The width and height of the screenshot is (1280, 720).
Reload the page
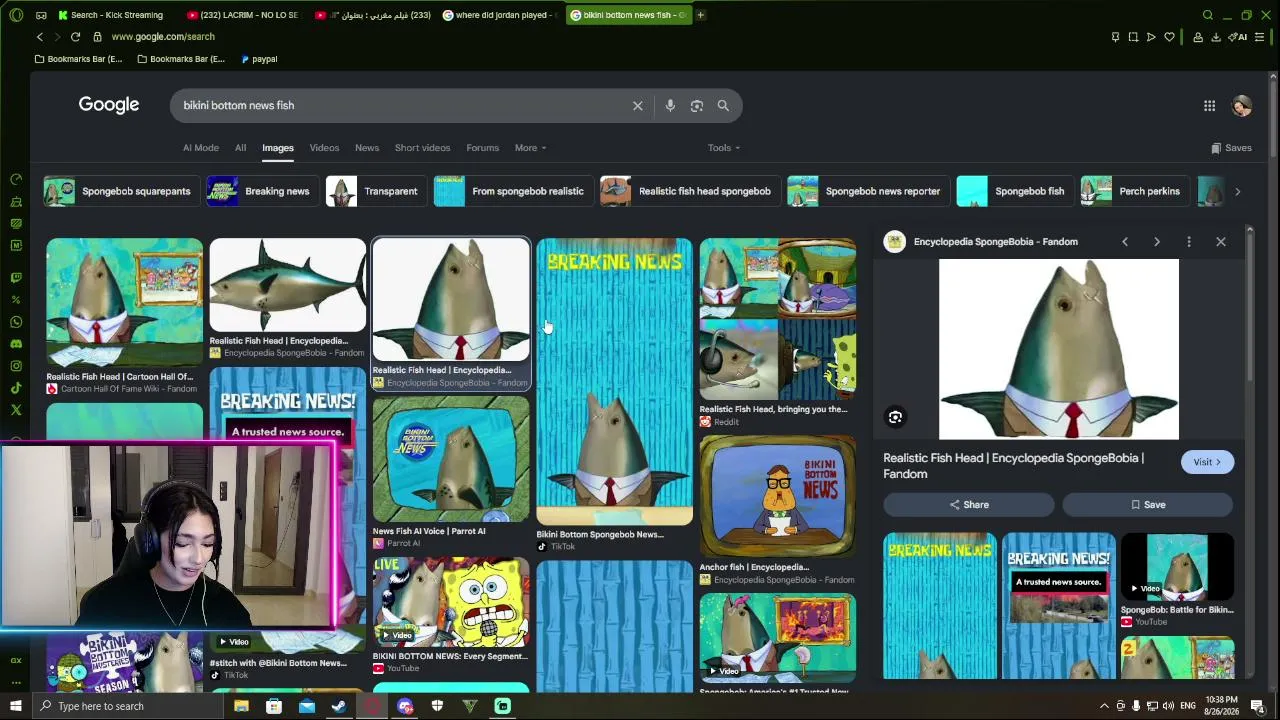[75, 37]
